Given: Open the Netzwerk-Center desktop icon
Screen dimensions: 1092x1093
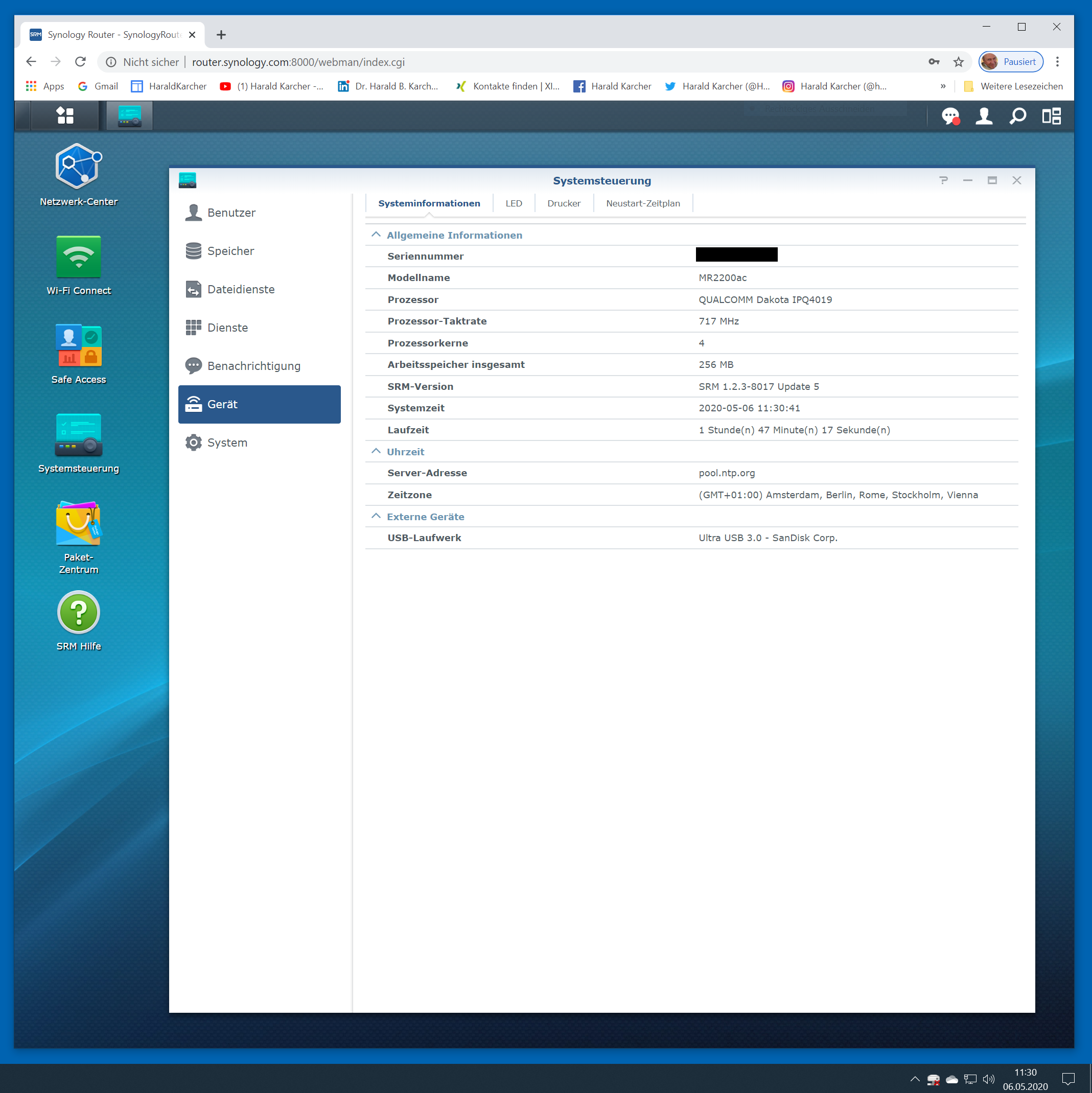Looking at the screenshot, I should coord(79,167).
